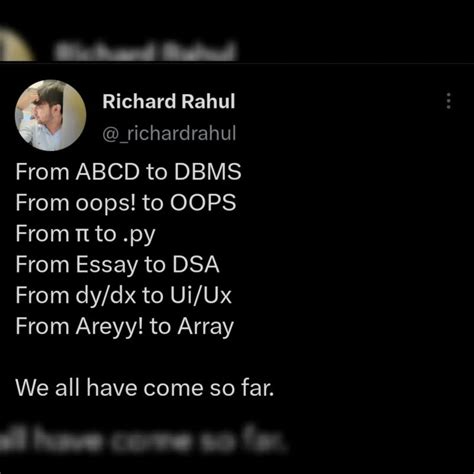
Task: Open the Richard Rahul display name
Action: click(169, 101)
